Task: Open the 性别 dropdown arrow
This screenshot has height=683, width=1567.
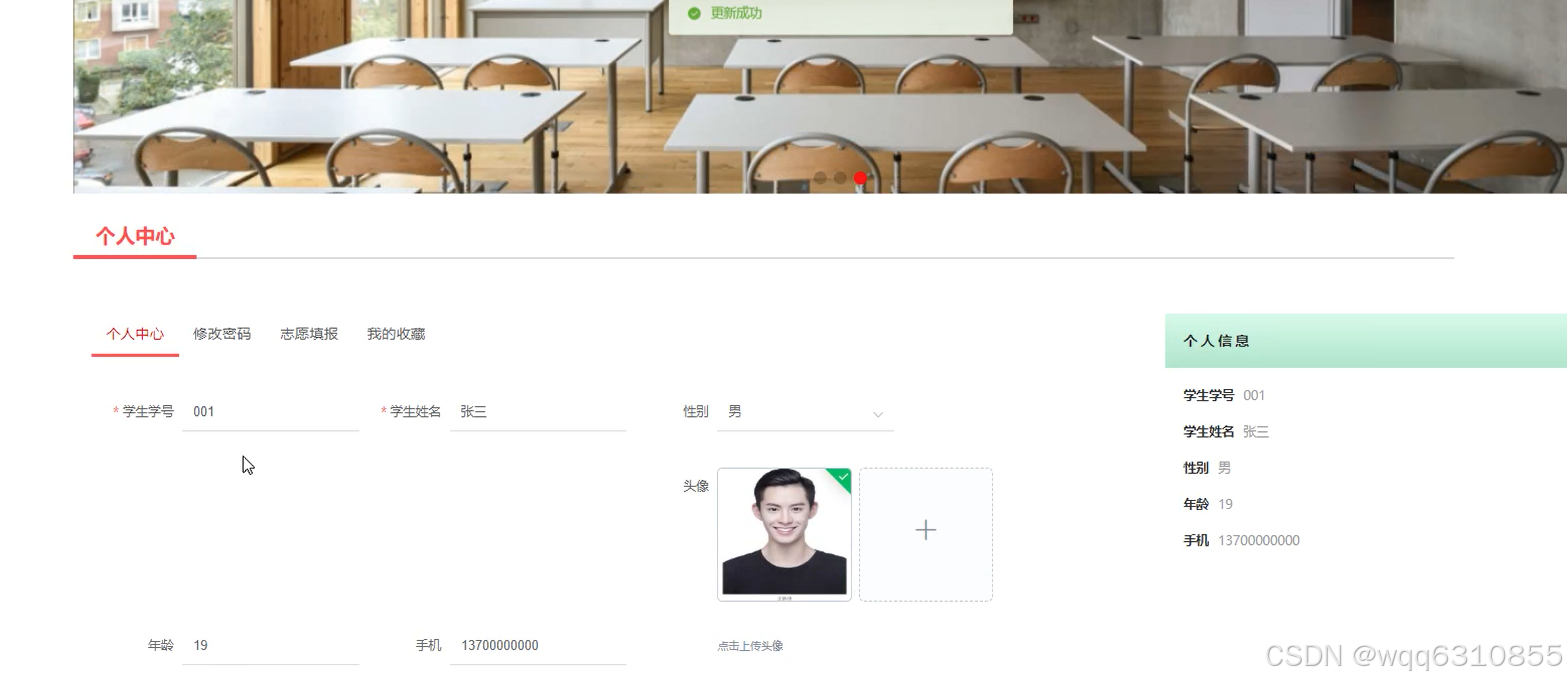Action: tap(878, 414)
